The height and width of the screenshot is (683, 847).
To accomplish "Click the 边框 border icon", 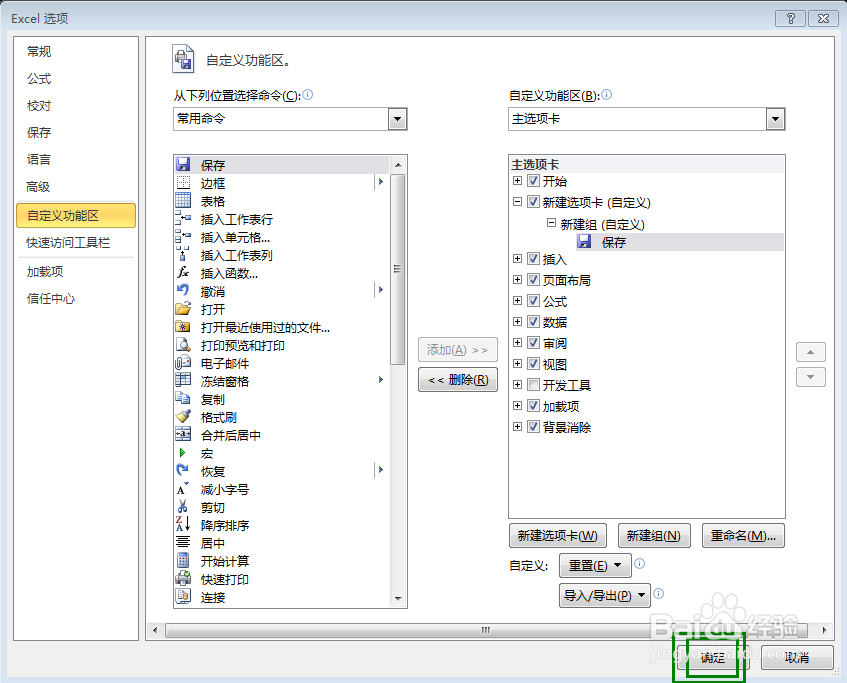I will pos(183,183).
